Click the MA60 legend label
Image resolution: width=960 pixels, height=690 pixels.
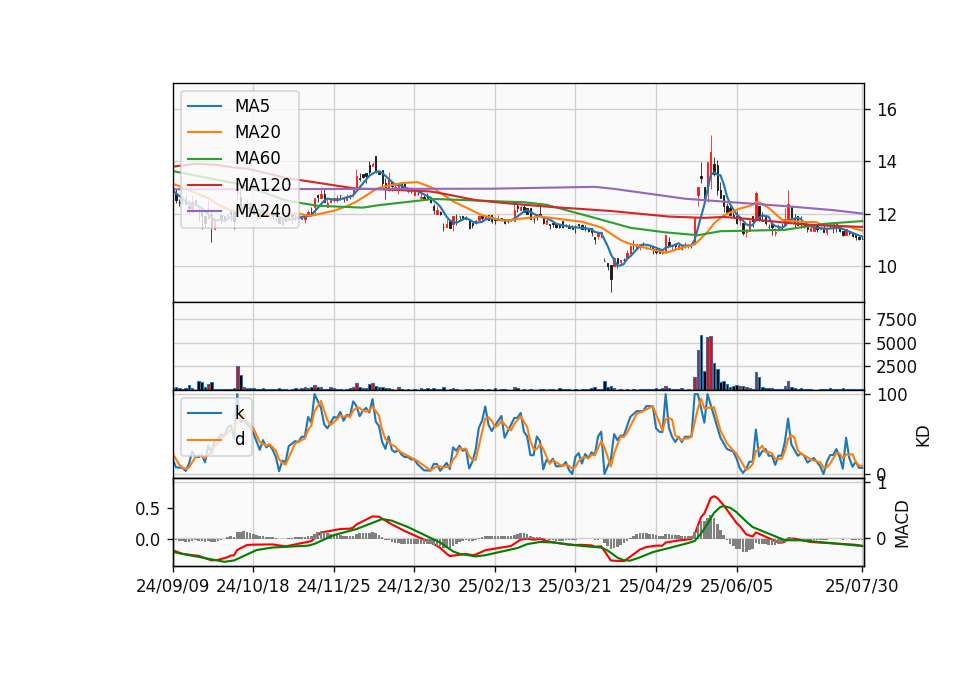click(x=257, y=158)
